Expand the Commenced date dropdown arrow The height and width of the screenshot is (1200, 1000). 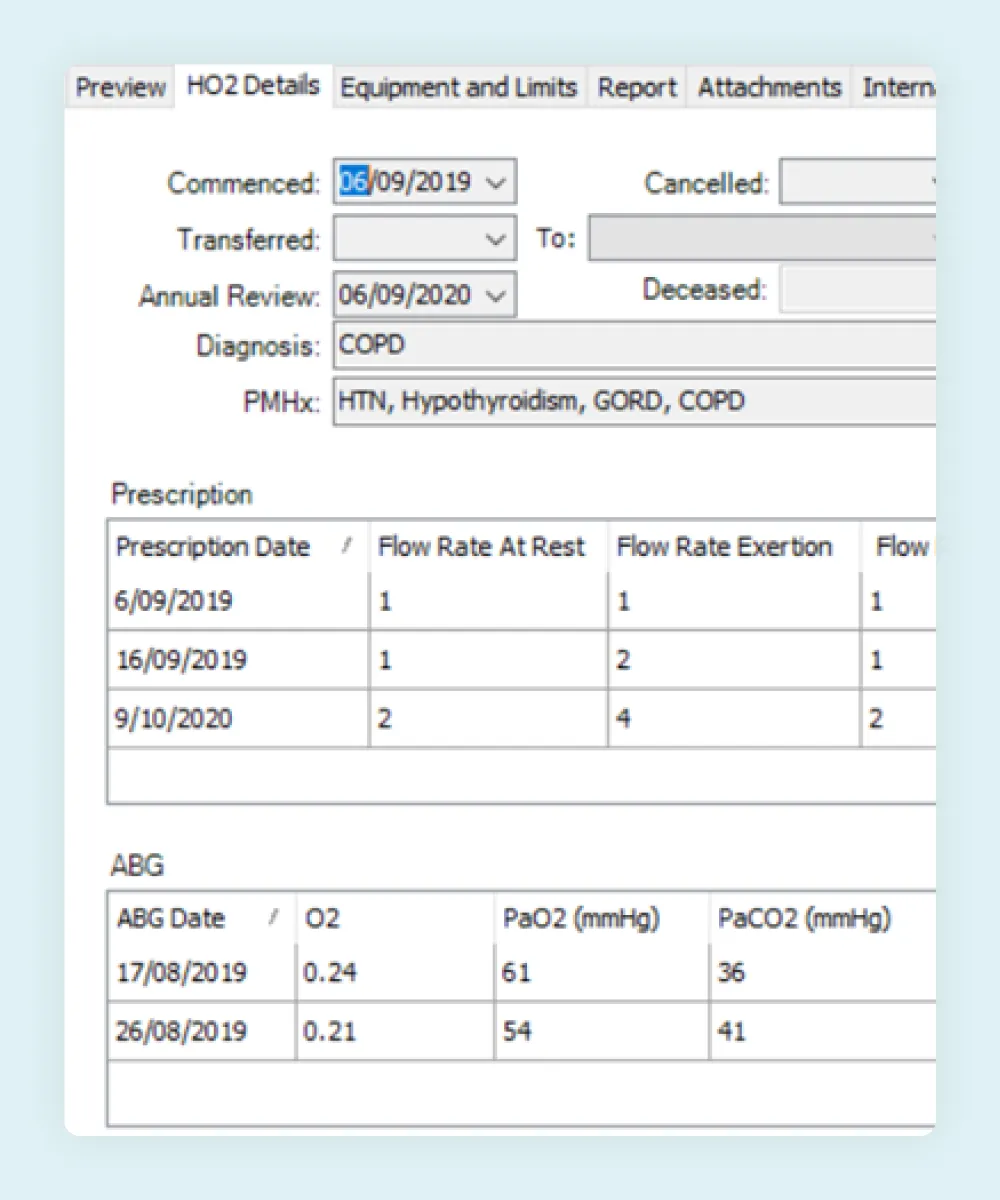click(x=496, y=184)
